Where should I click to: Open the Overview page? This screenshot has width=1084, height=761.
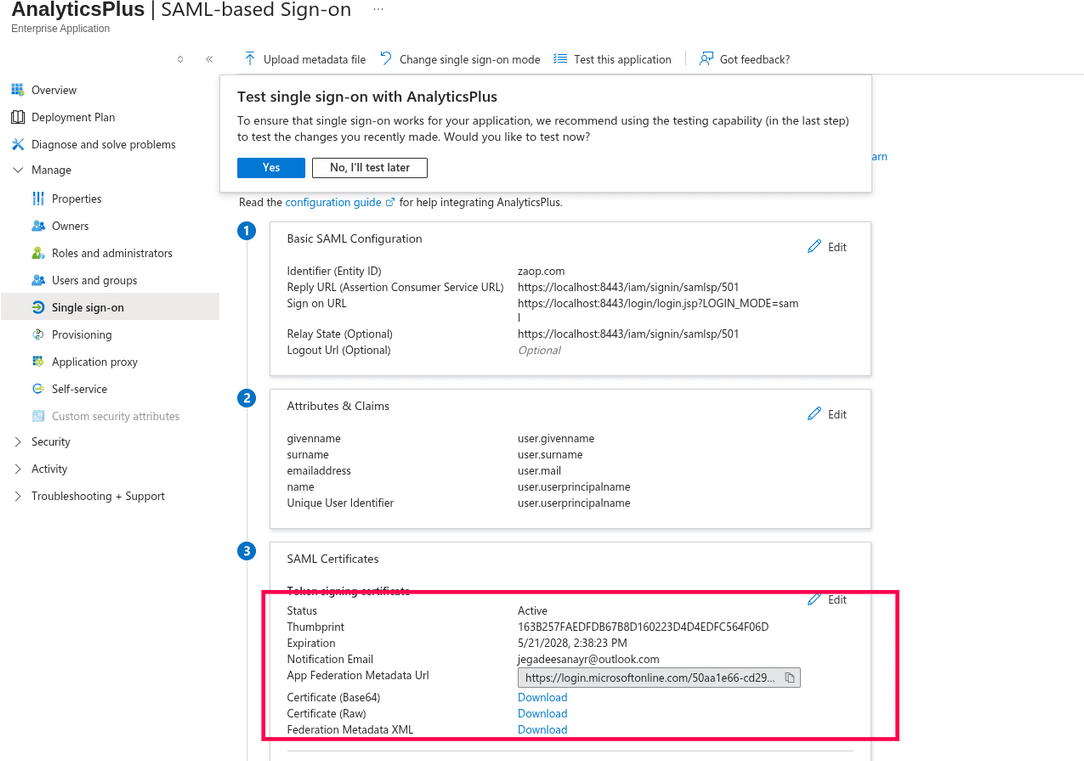(x=54, y=90)
